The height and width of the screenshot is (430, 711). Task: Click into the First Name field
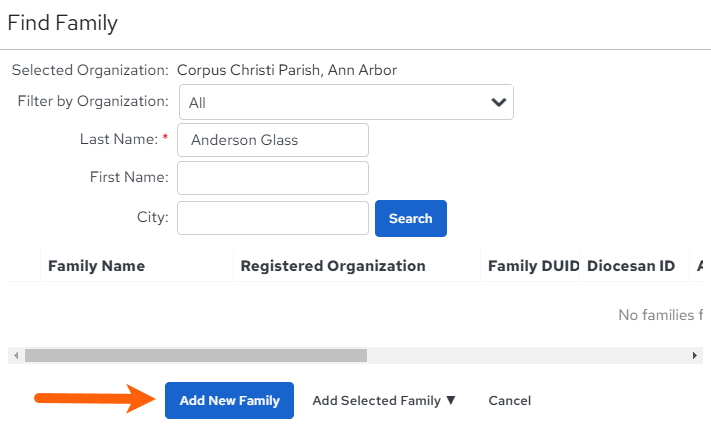(273, 178)
